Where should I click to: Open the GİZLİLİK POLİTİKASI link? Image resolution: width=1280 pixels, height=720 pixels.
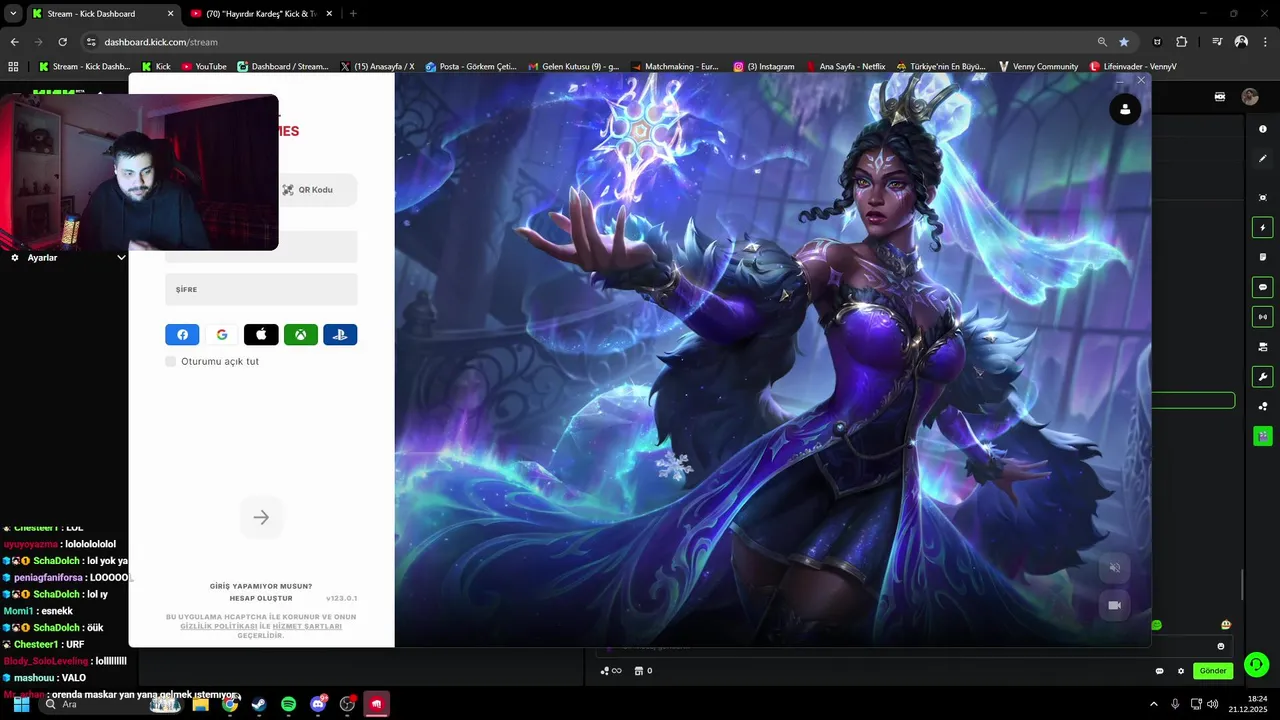[219, 626]
